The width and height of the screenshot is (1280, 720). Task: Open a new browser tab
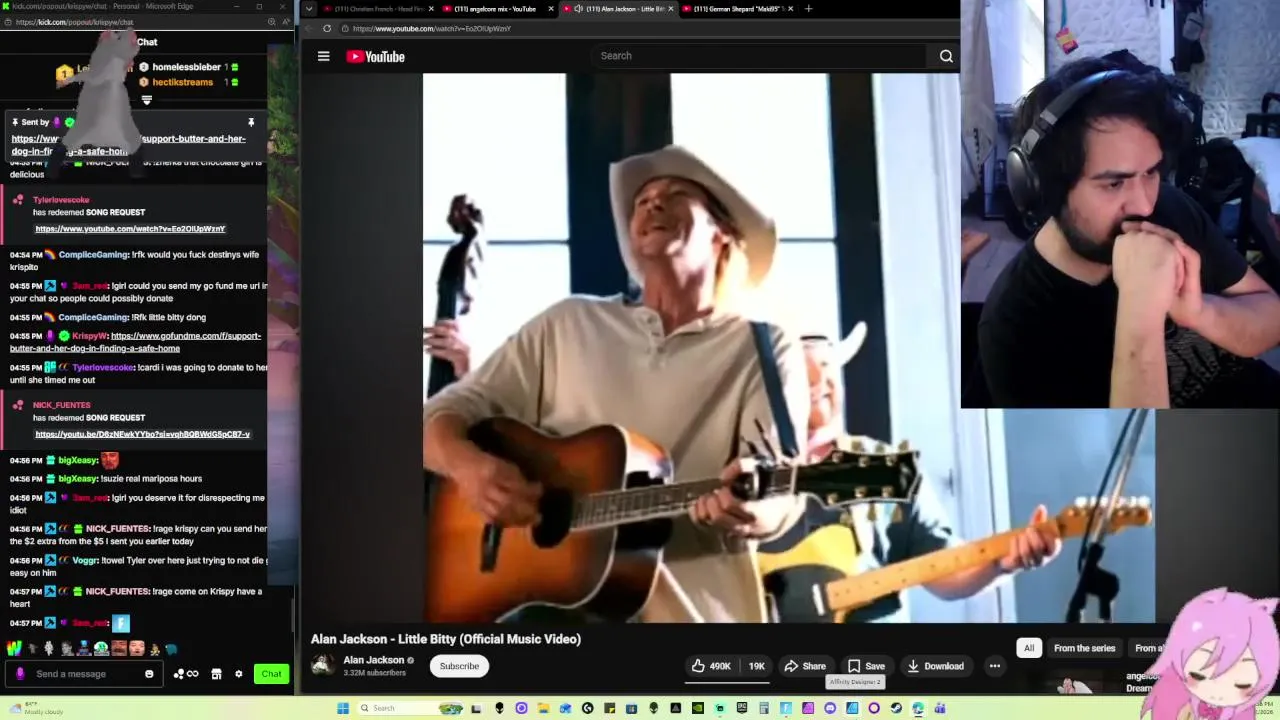pyautogui.click(x=808, y=9)
